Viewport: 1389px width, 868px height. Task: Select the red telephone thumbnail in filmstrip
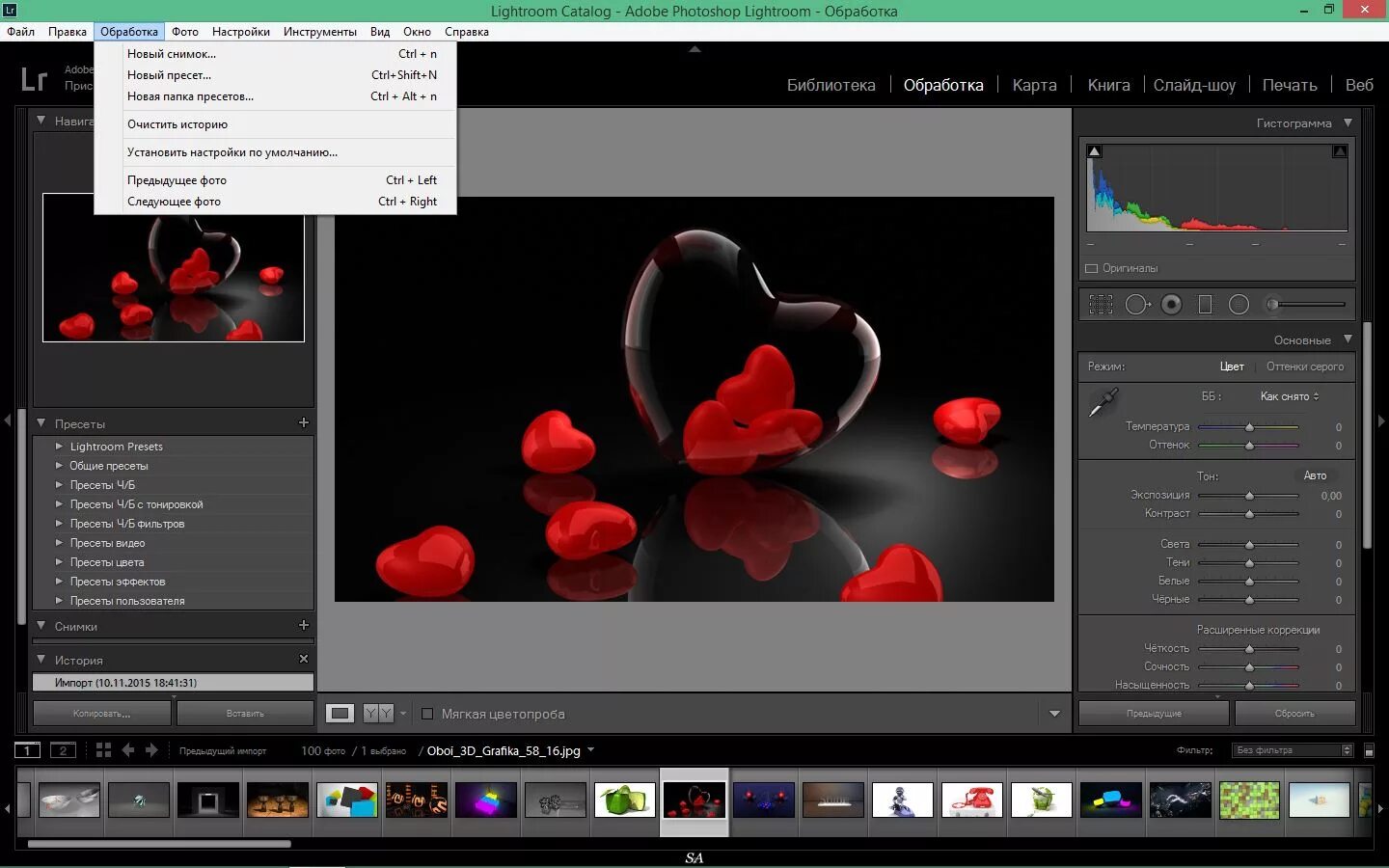971,801
